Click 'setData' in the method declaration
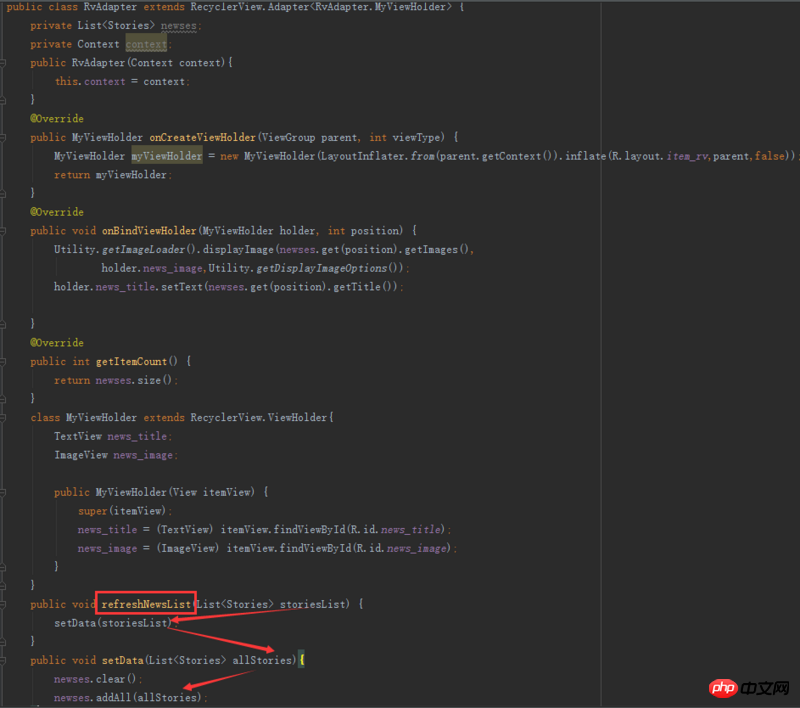 pyautogui.click(x=122, y=661)
